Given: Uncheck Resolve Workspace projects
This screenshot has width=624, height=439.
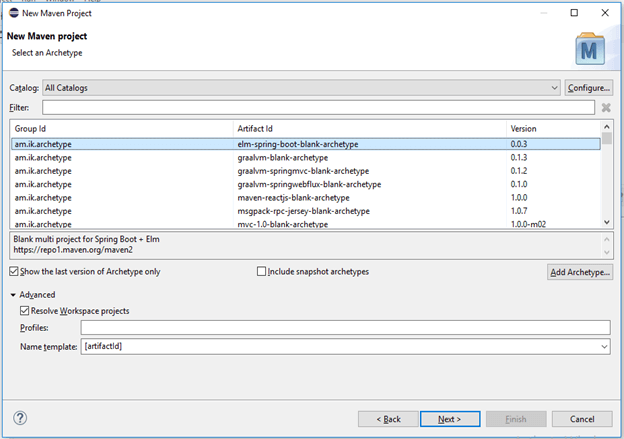Looking at the screenshot, I should pyautogui.click(x=24, y=311).
